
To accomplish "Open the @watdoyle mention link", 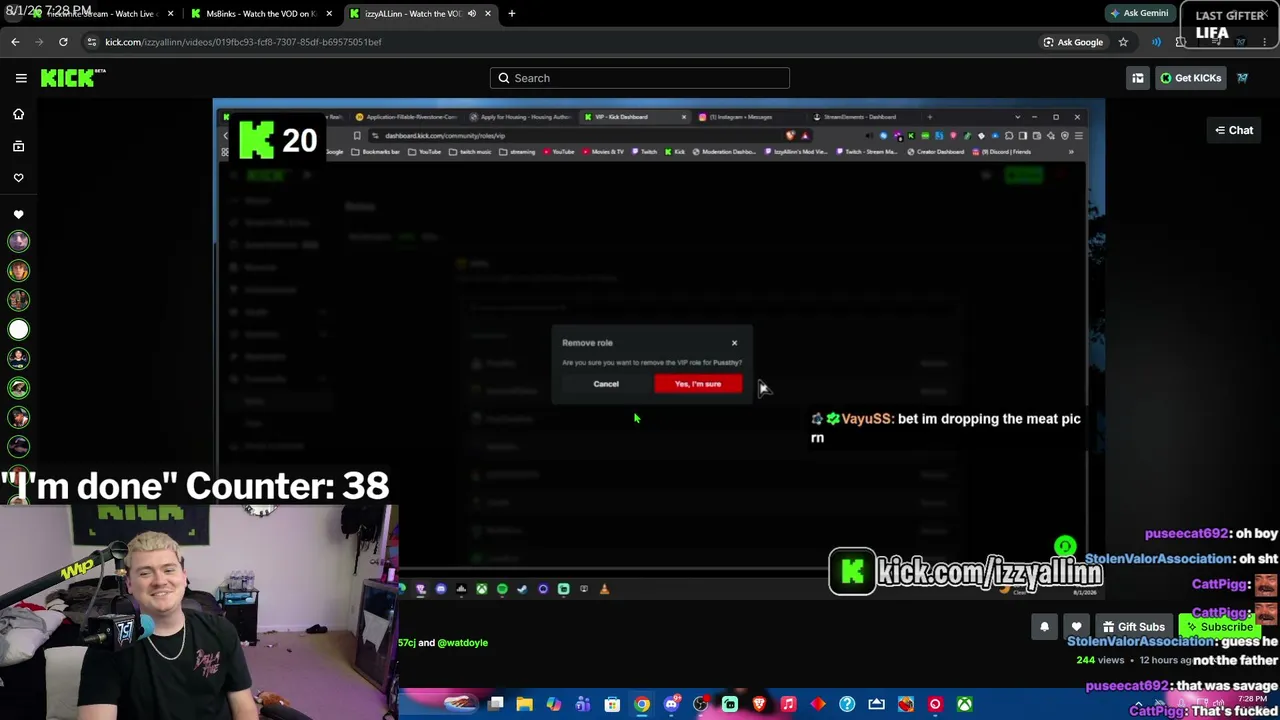I will (x=463, y=643).
